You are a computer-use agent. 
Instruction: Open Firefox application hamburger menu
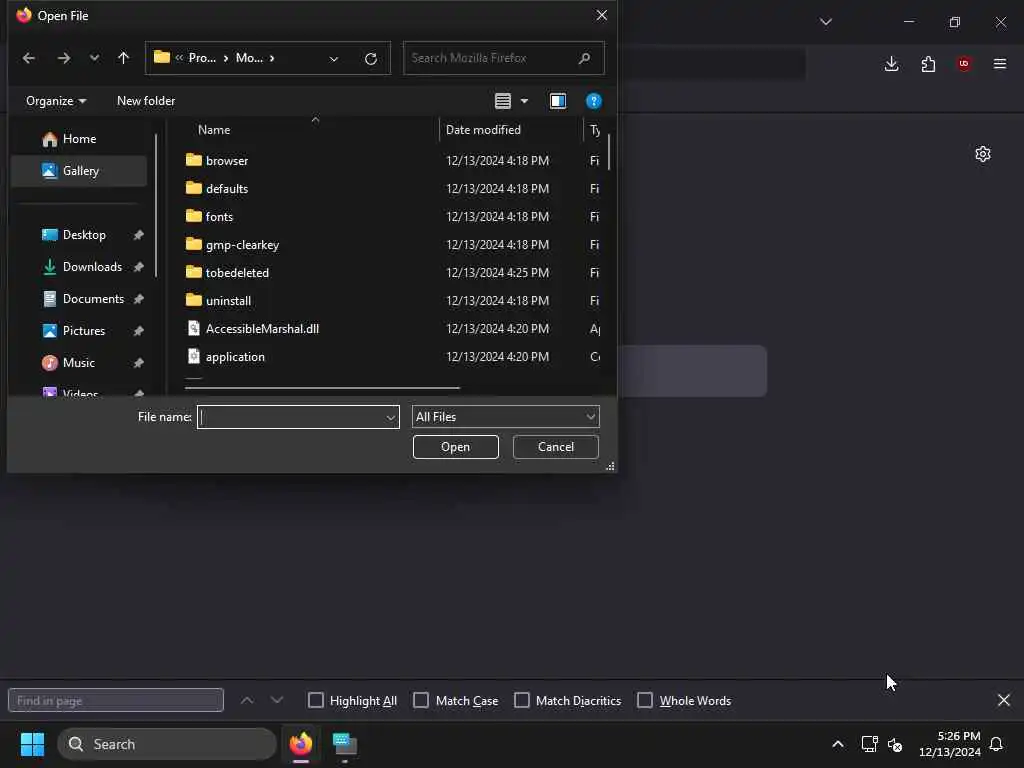click(1000, 63)
